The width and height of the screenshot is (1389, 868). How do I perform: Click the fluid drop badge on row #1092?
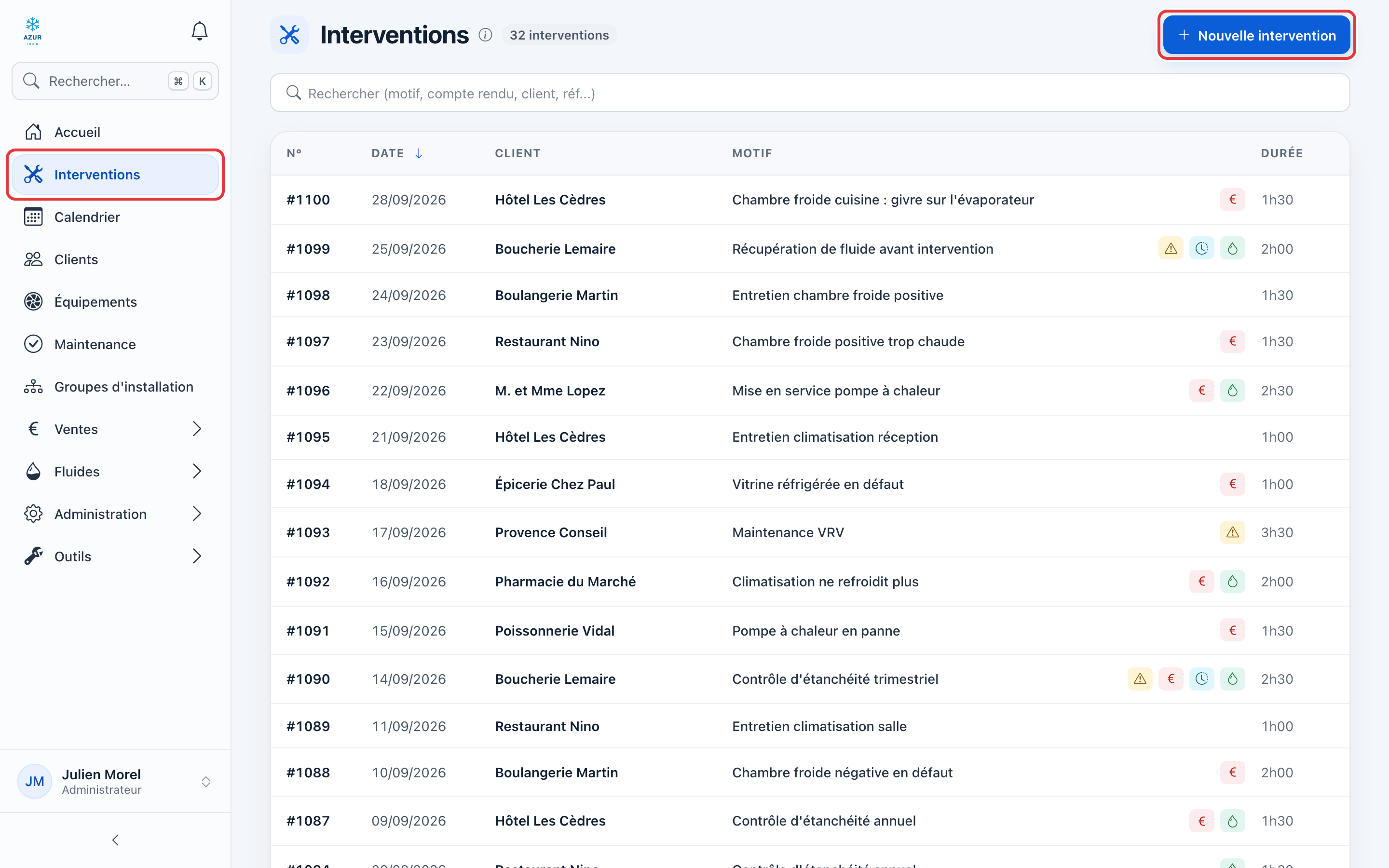point(1232,582)
